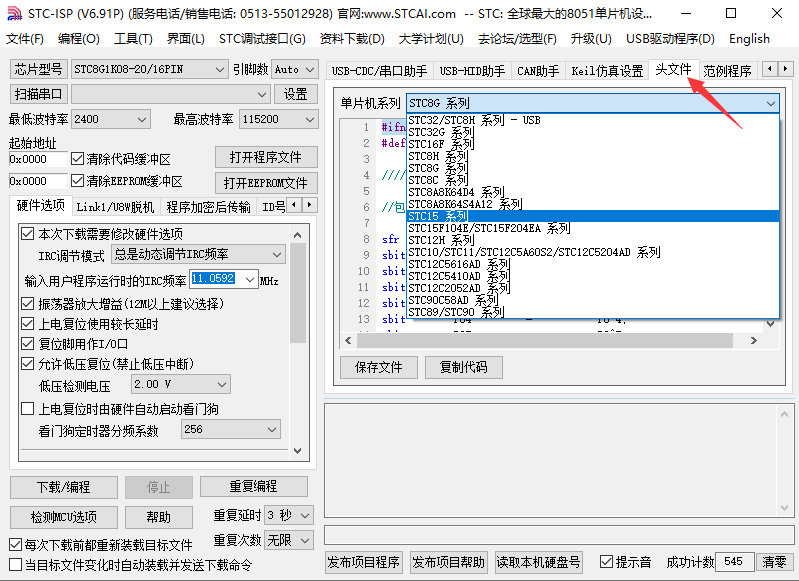The image size is (799, 581).
Task: Collapse 单片机系列 combo box arrow
Action: click(x=770, y=103)
